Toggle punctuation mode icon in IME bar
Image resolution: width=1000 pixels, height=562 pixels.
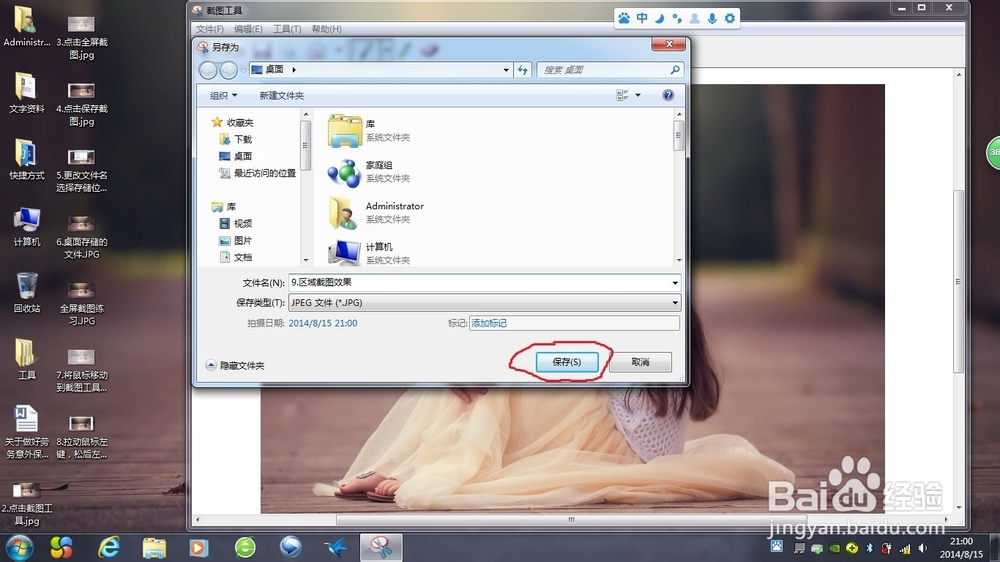(x=677, y=18)
